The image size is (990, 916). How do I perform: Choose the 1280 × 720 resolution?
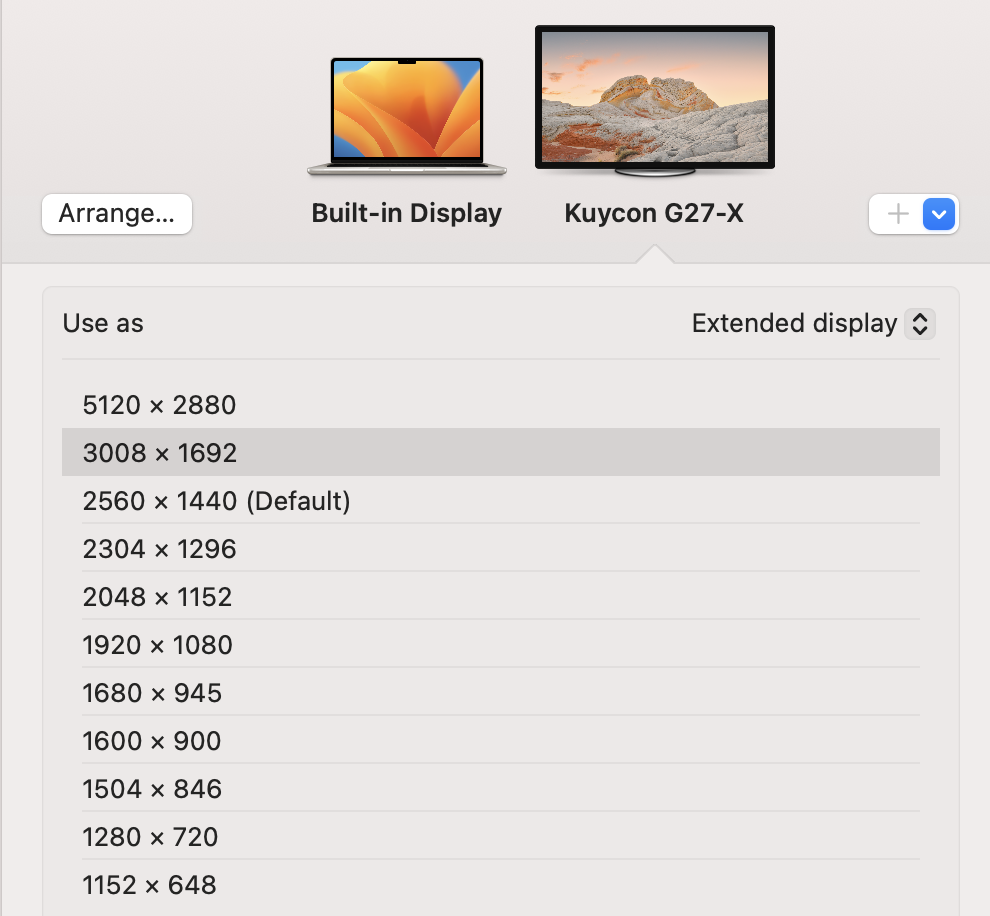coord(501,836)
